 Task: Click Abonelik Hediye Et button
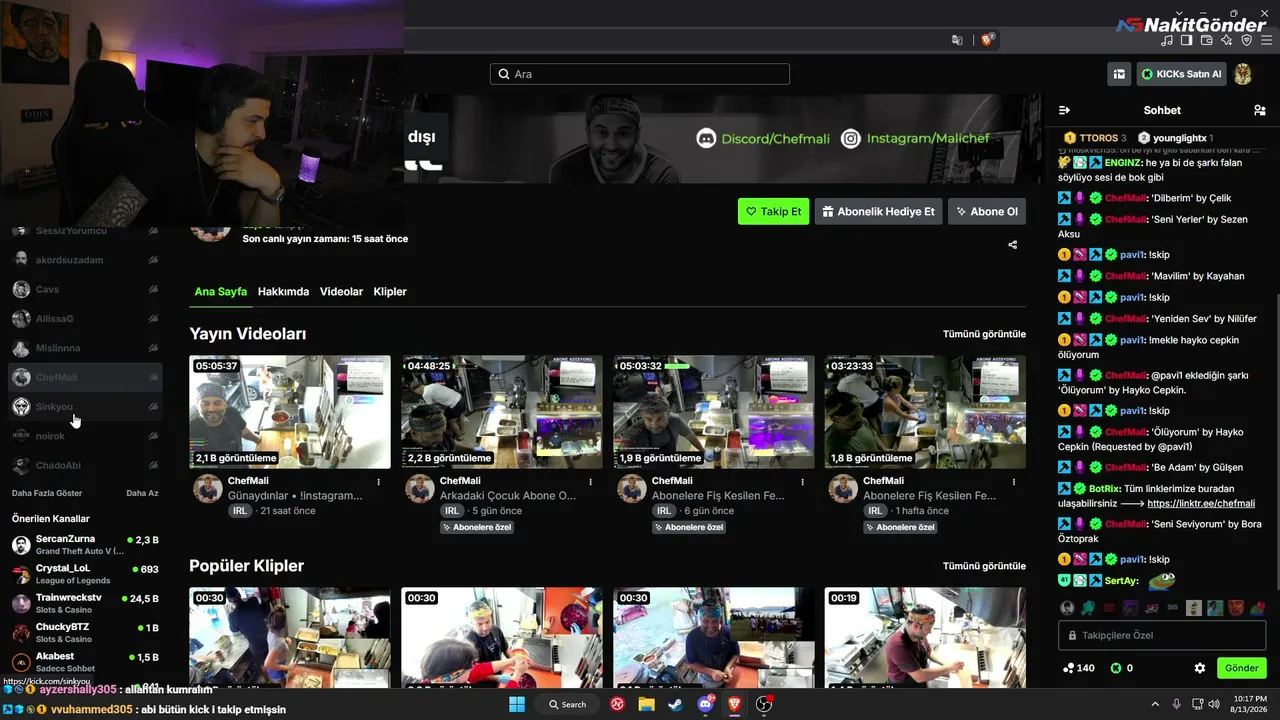click(x=879, y=211)
